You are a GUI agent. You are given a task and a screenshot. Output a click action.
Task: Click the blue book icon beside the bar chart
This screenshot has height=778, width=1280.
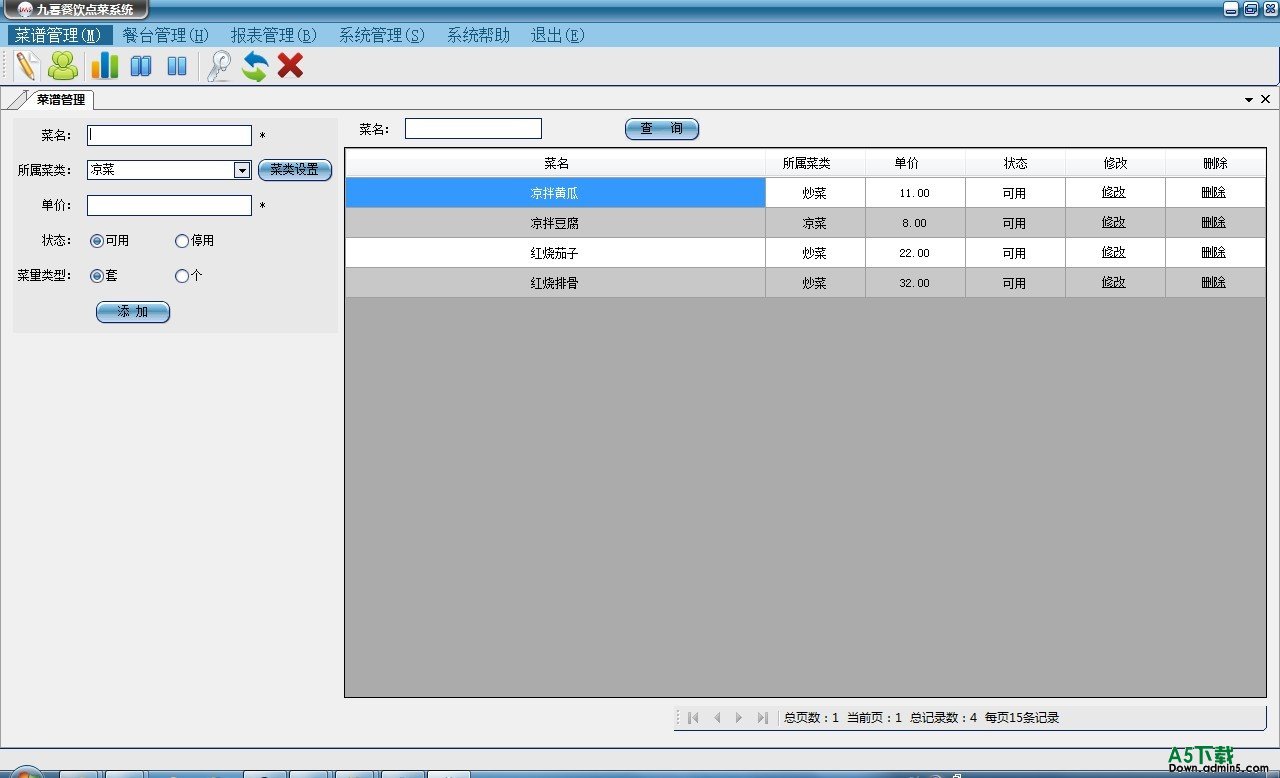141,67
